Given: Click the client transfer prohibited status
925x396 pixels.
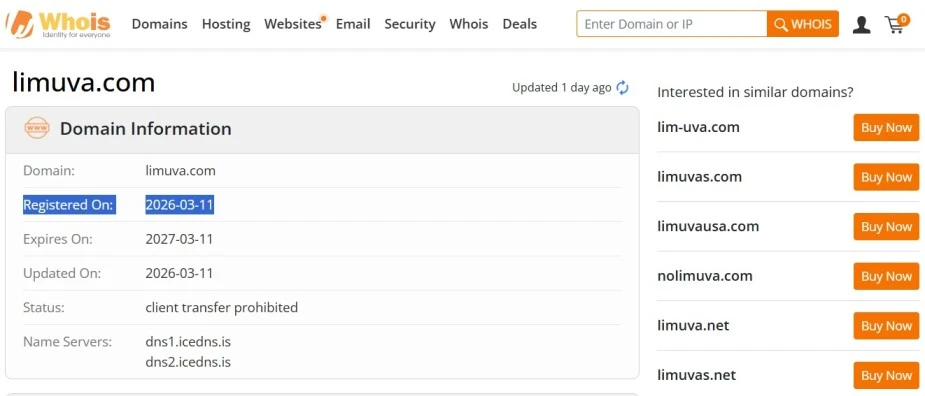Looking at the screenshot, I should pyautogui.click(x=222, y=308).
